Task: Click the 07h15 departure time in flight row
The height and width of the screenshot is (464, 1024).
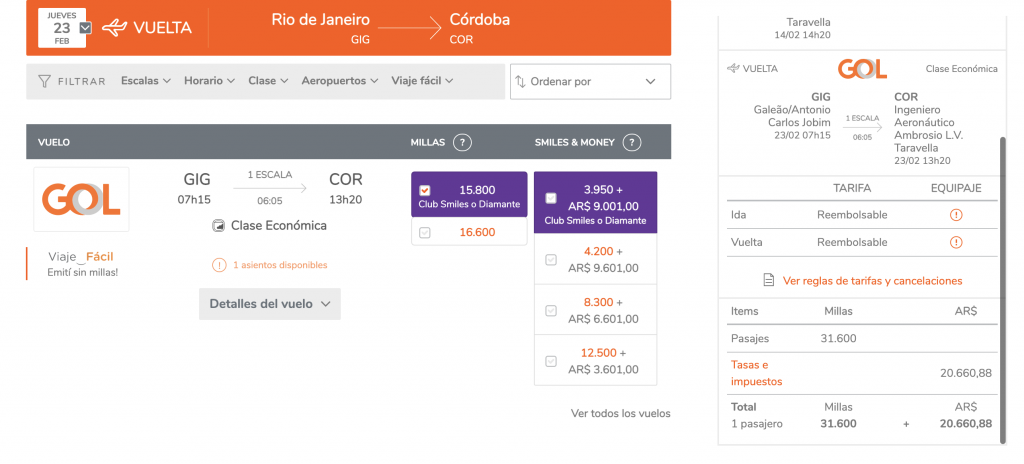Action: pyautogui.click(x=194, y=199)
